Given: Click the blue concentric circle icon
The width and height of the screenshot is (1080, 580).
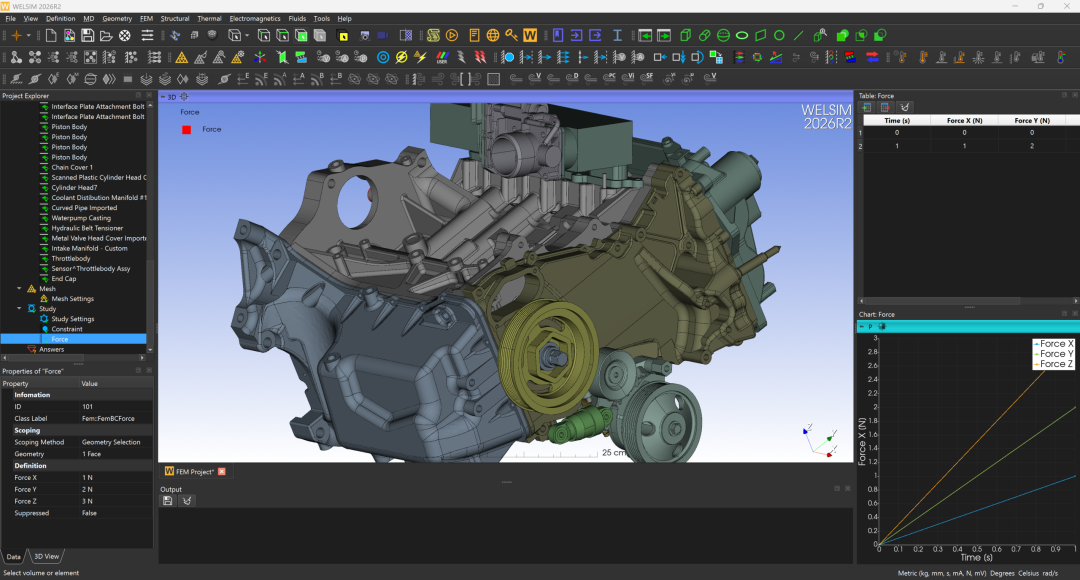Looking at the screenshot, I should pos(383,57).
